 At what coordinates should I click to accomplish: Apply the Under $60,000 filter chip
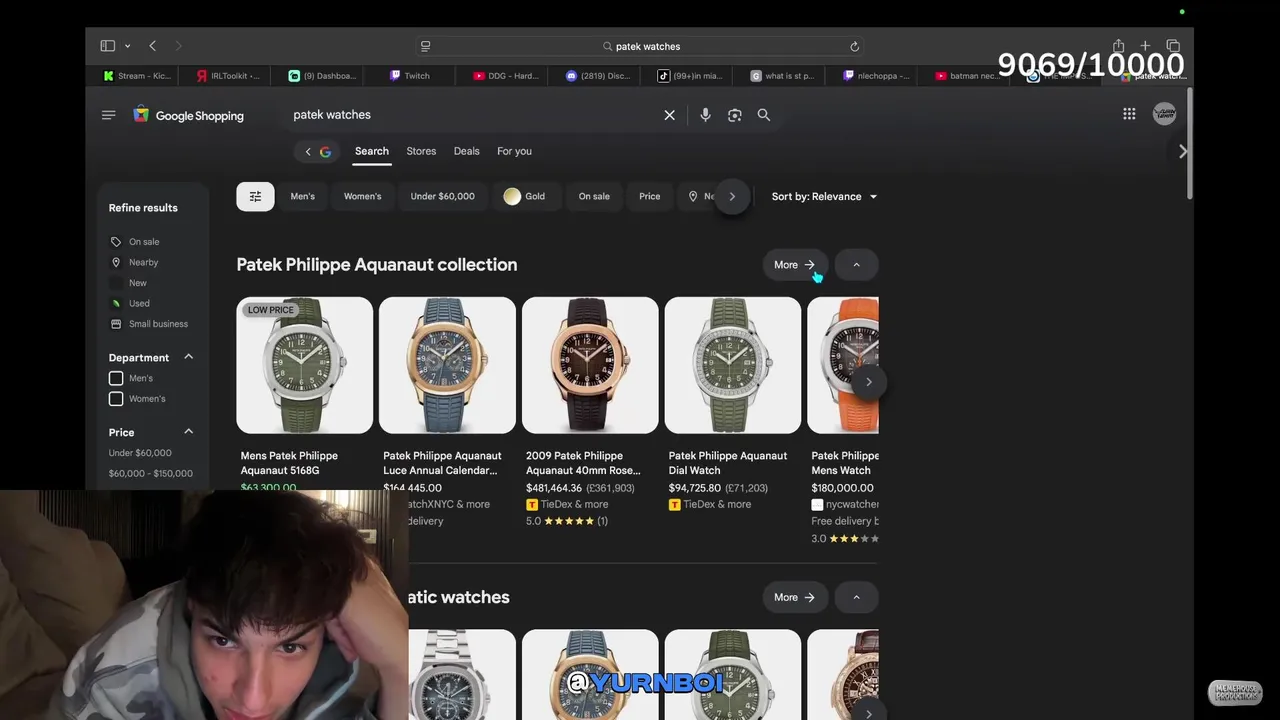click(442, 196)
